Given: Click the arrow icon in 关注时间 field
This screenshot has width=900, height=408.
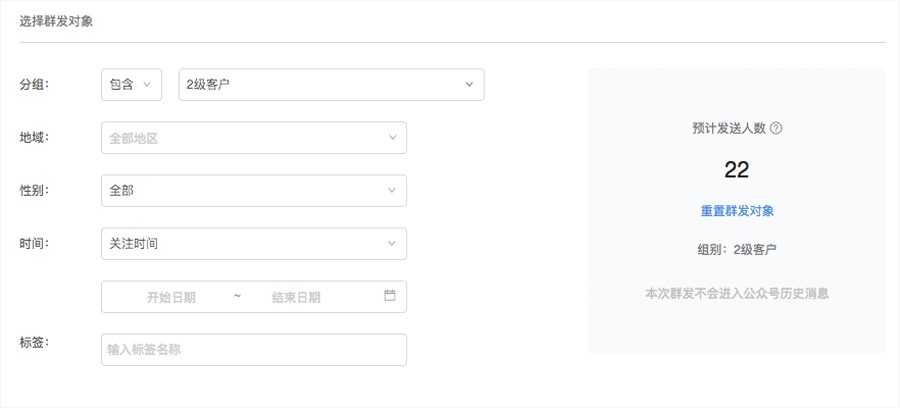Looking at the screenshot, I should coord(392,243).
